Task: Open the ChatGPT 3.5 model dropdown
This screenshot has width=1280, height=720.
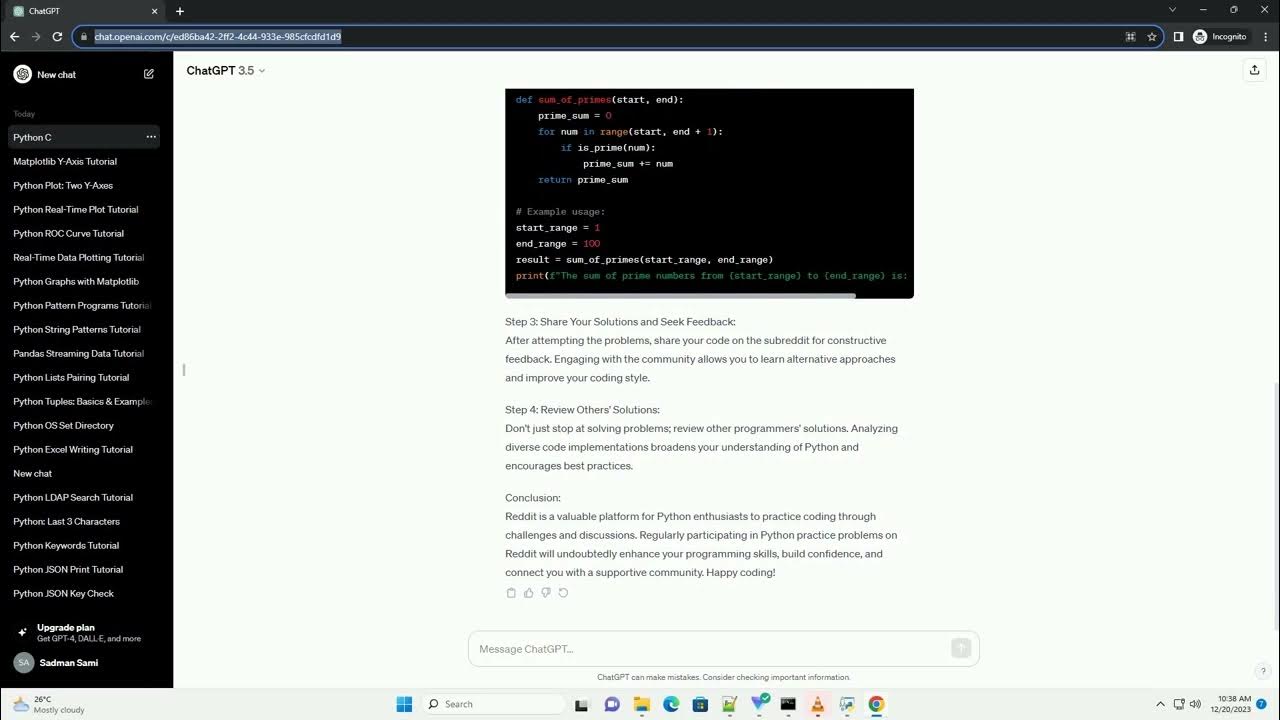Action: pyautogui.click(x=226, y=71)
